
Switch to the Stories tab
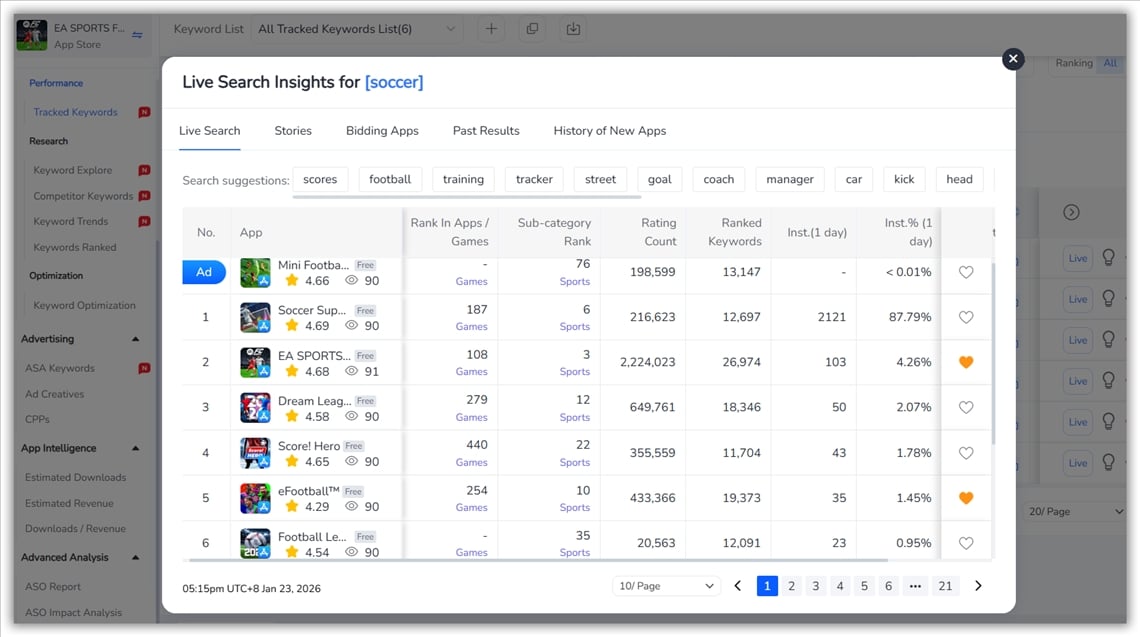click(x=293, y=130)
